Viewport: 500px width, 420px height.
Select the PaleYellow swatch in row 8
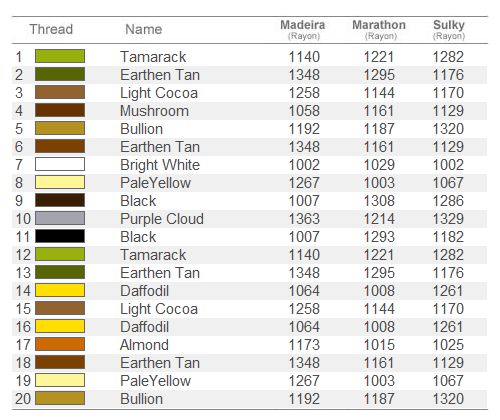[x=60, y=182]
